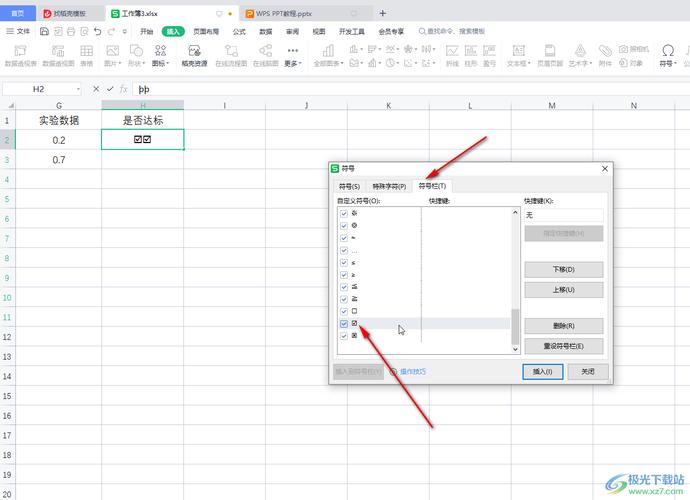
Task: Click the 快捷键(K) shortcut key input field
Action: click(x=564, y=215)
